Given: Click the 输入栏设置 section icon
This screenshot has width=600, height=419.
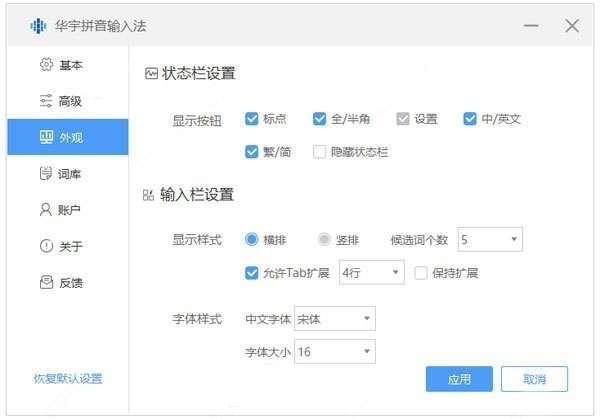Looking at the screenshot, I should tap(148, 195).
